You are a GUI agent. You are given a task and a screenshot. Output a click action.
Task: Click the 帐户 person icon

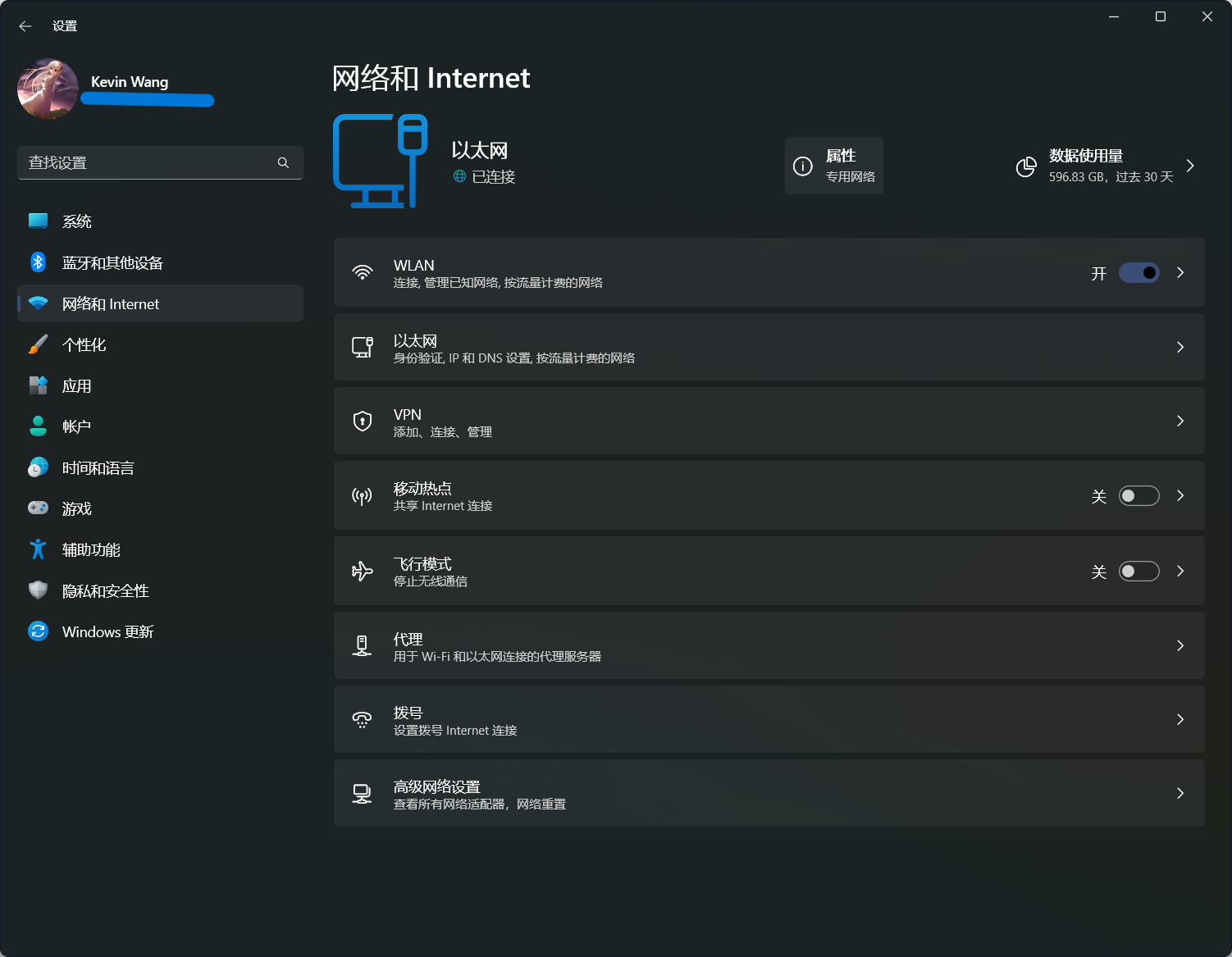pyautogui.click(x=38, y=426)
